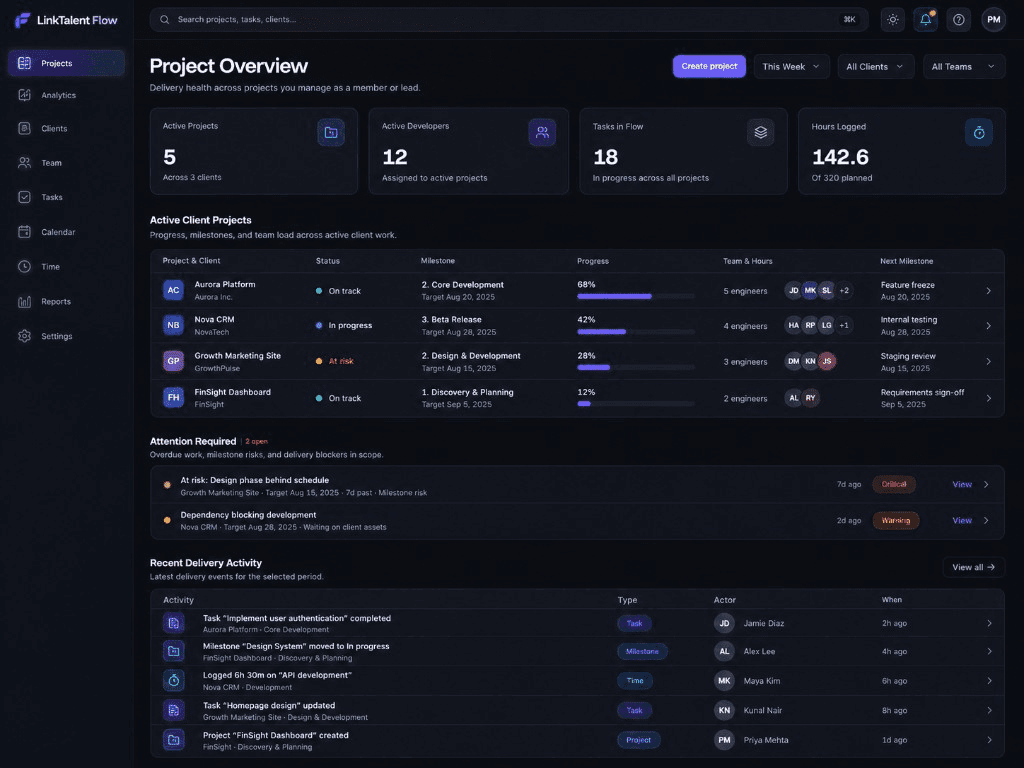Go to Reports in the sidebar
Viewport: 1024px width, 768px height.
coord(66,302)
